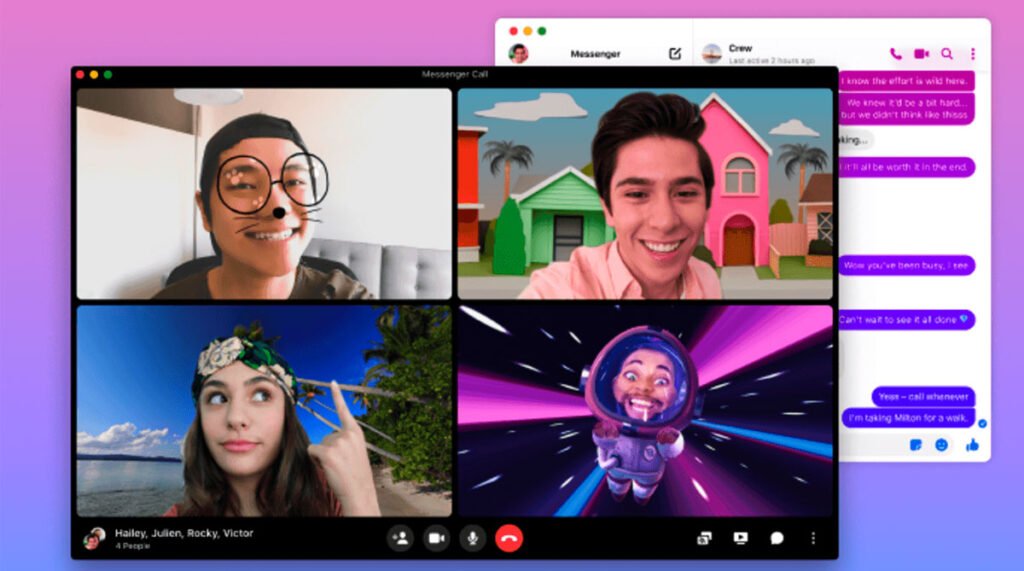Send a thumbs-up like in the chat
Image resolution: width=1024 pixels, height=571 pixels.
pos(972,445)
